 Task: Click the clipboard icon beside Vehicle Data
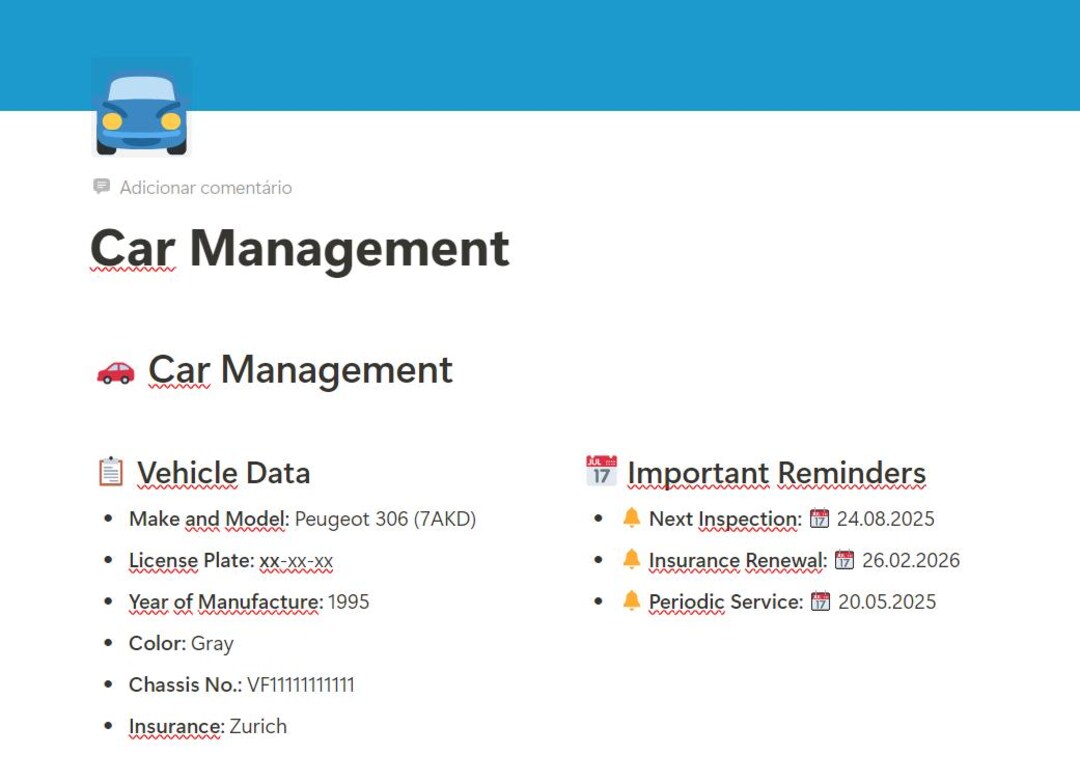coord(111,472)
